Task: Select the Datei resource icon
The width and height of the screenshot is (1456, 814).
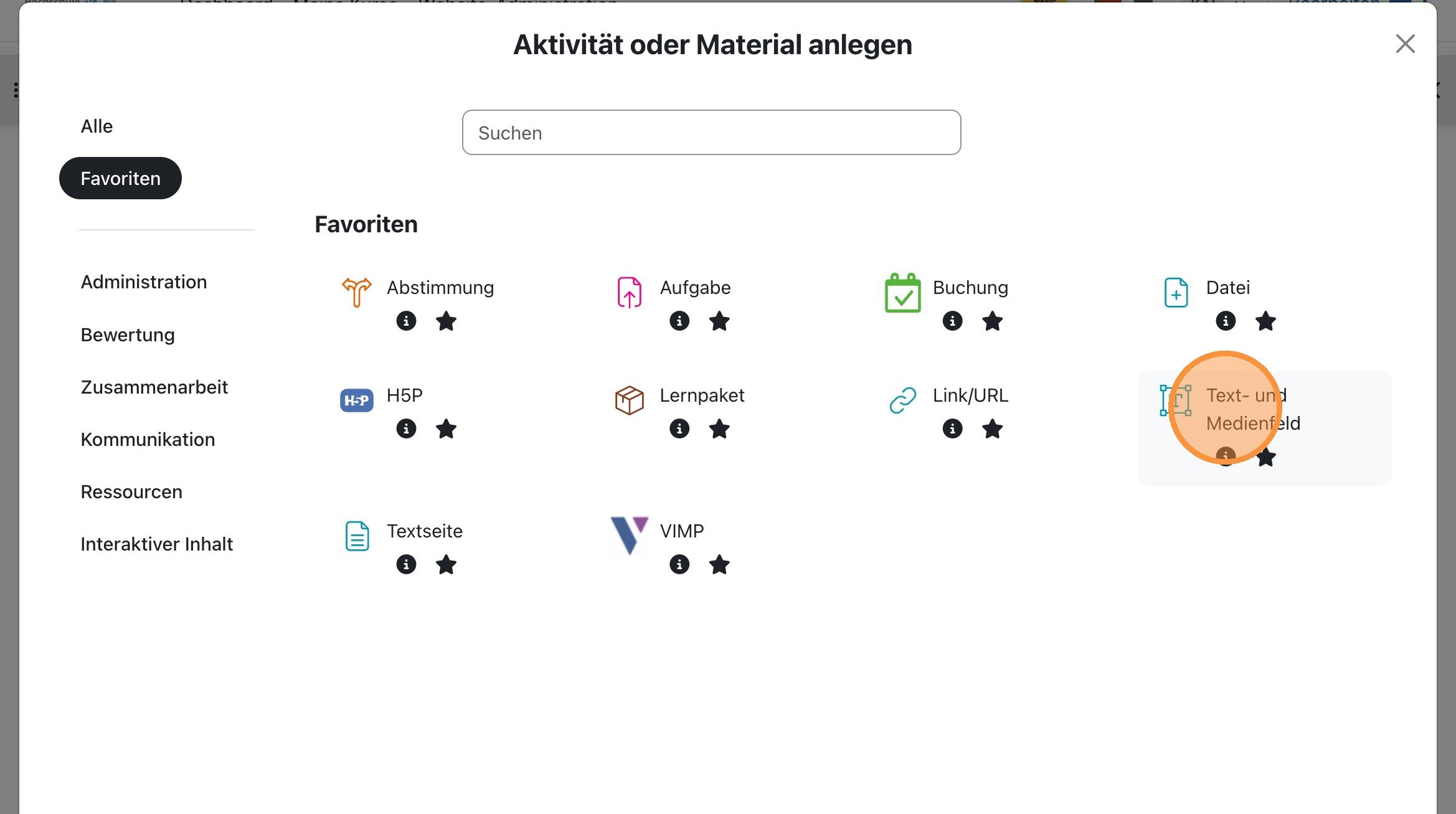Action: tap(1175, 292)
